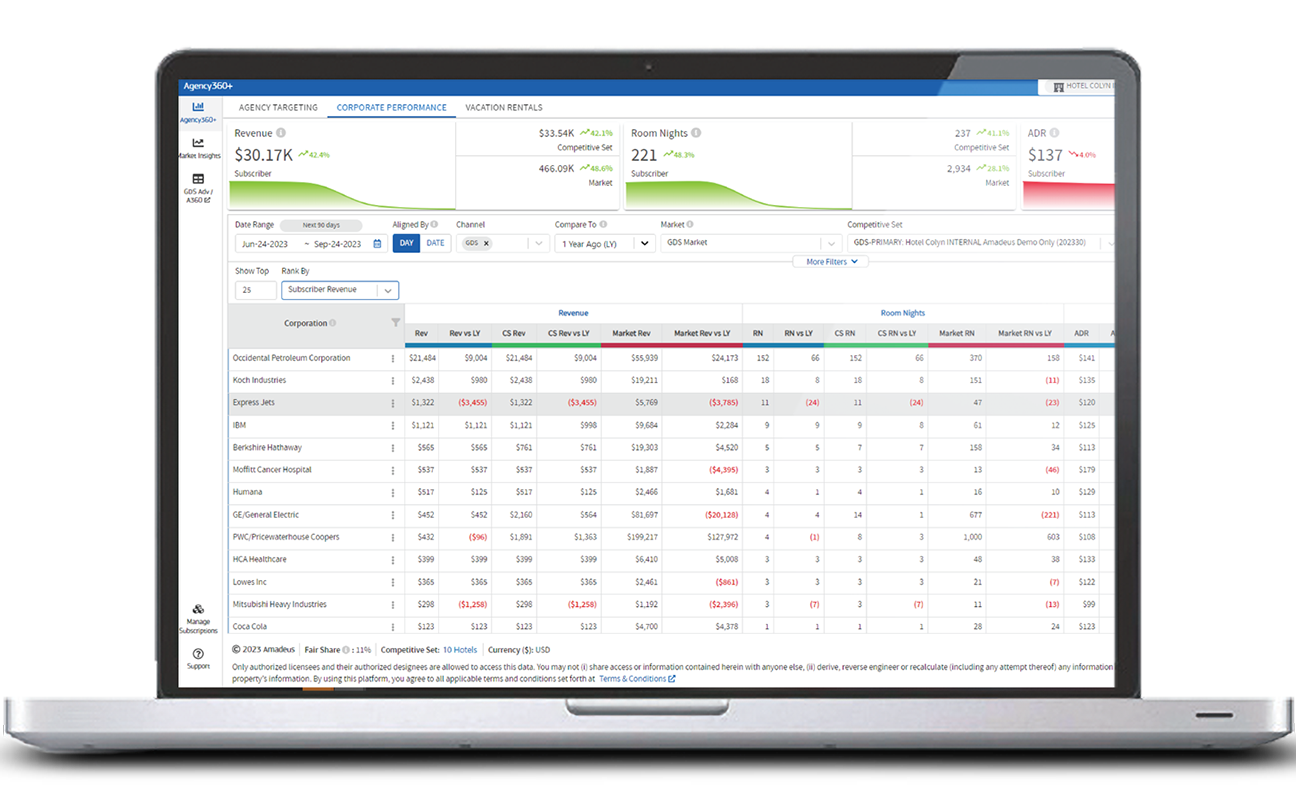This screenshot has width=1296, height=807.
Task: Open row menu for Mitsubishi Heavy Industries
Action: pos(393,604)
